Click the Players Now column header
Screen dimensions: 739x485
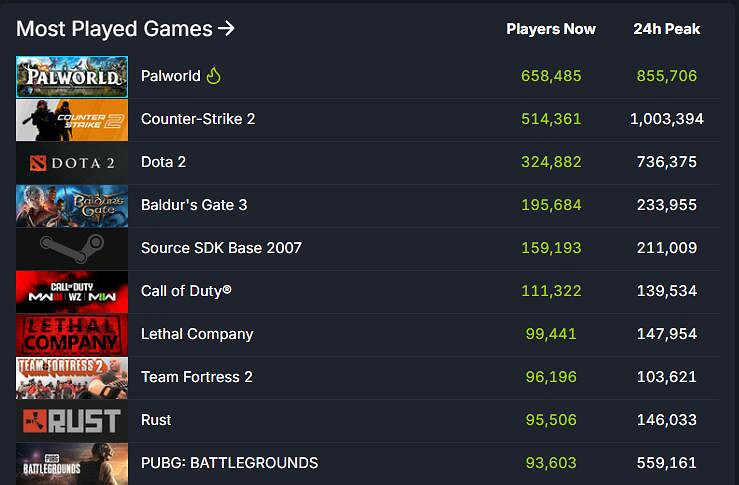551,29
